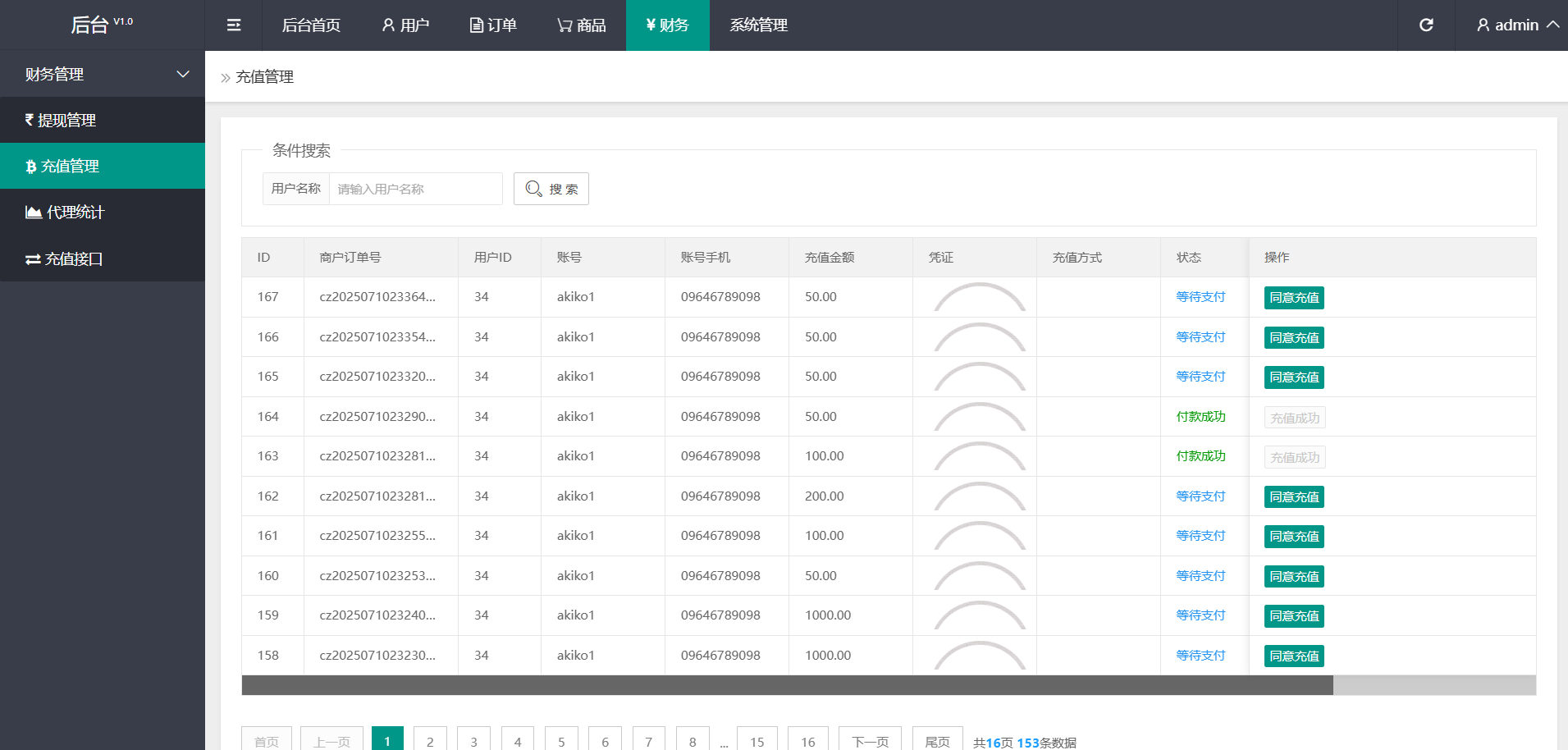Toggle the sidebar collapse hamburger icon
The width and height of the screenshot is (1568, 750).
coord(234,25)
